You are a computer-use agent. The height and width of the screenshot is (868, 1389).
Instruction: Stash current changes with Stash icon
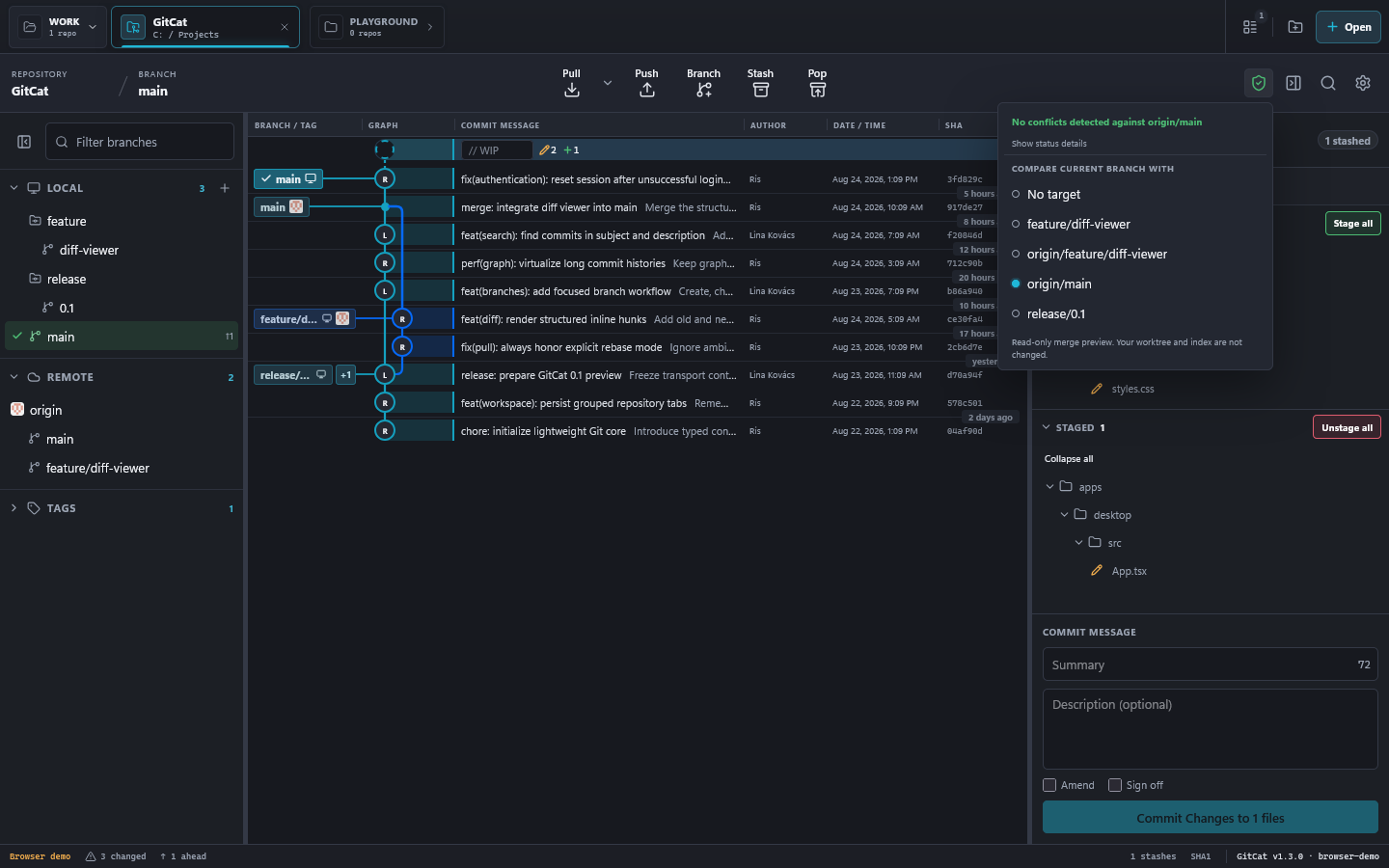(x=761, y=90)
